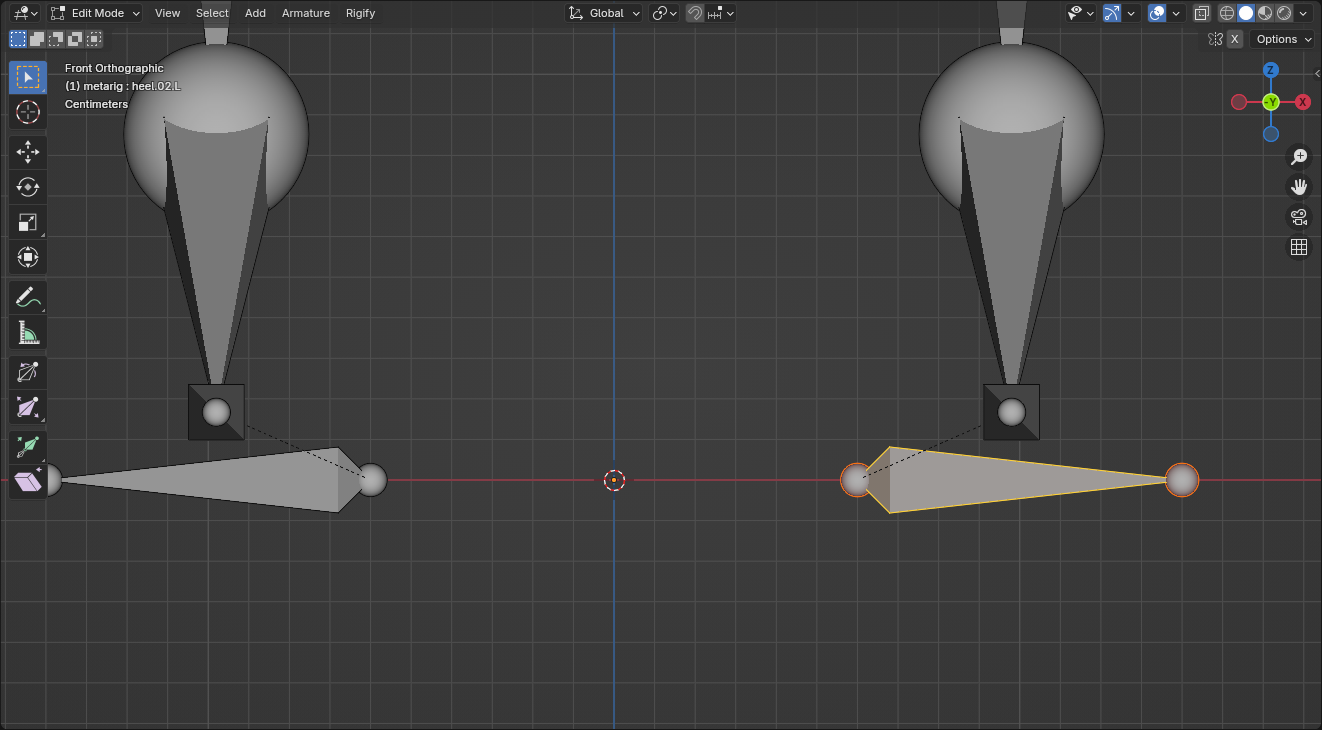Open the Edit Mode dropdown
Image resolution: width=1322 pixels, height=730 pixels.
pyautogui.click(x=96, y=13)
